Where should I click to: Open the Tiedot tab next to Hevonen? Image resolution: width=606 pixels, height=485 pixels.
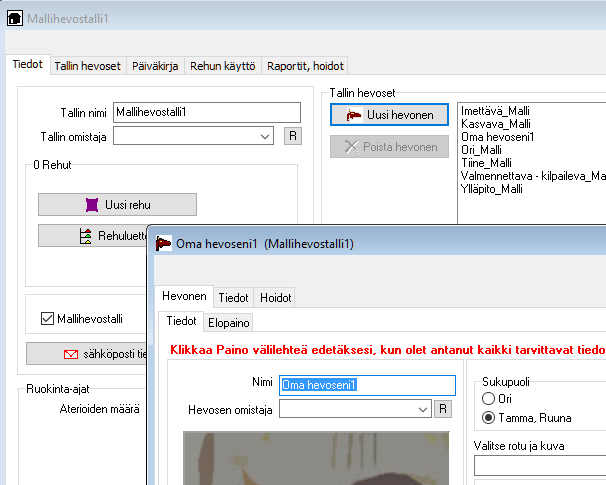(233, 298)
